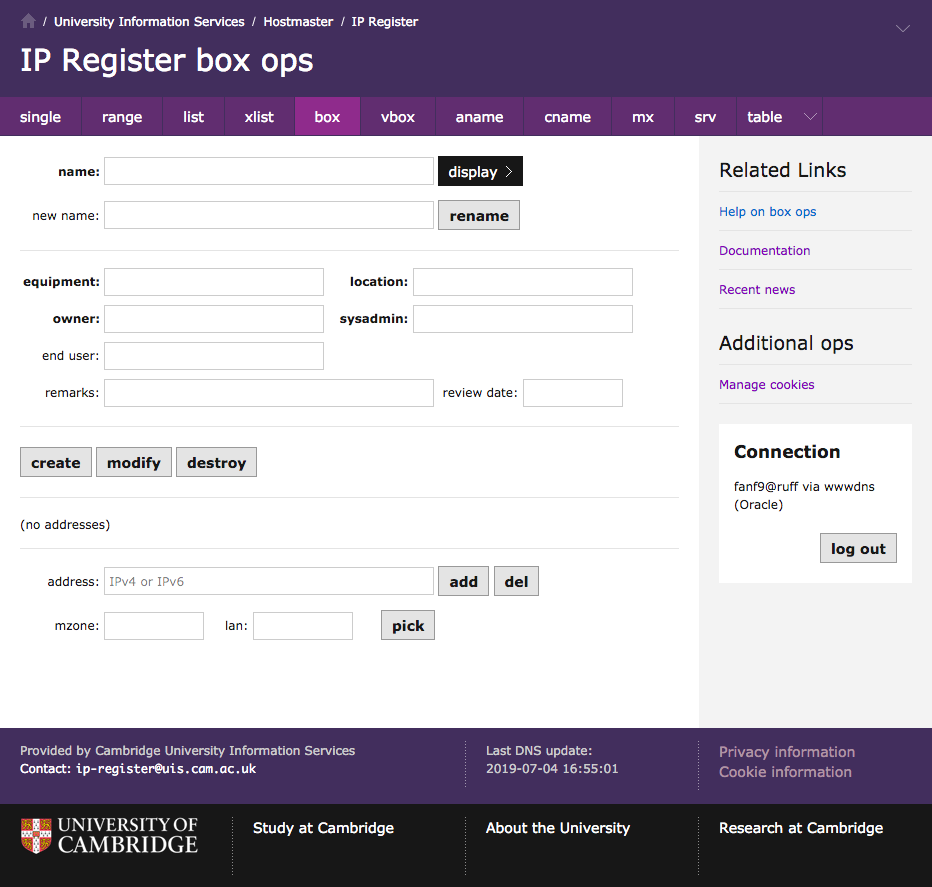This screenshot has height=887, width=932.
Task: Click the destroy button
Action: [216, 463]
